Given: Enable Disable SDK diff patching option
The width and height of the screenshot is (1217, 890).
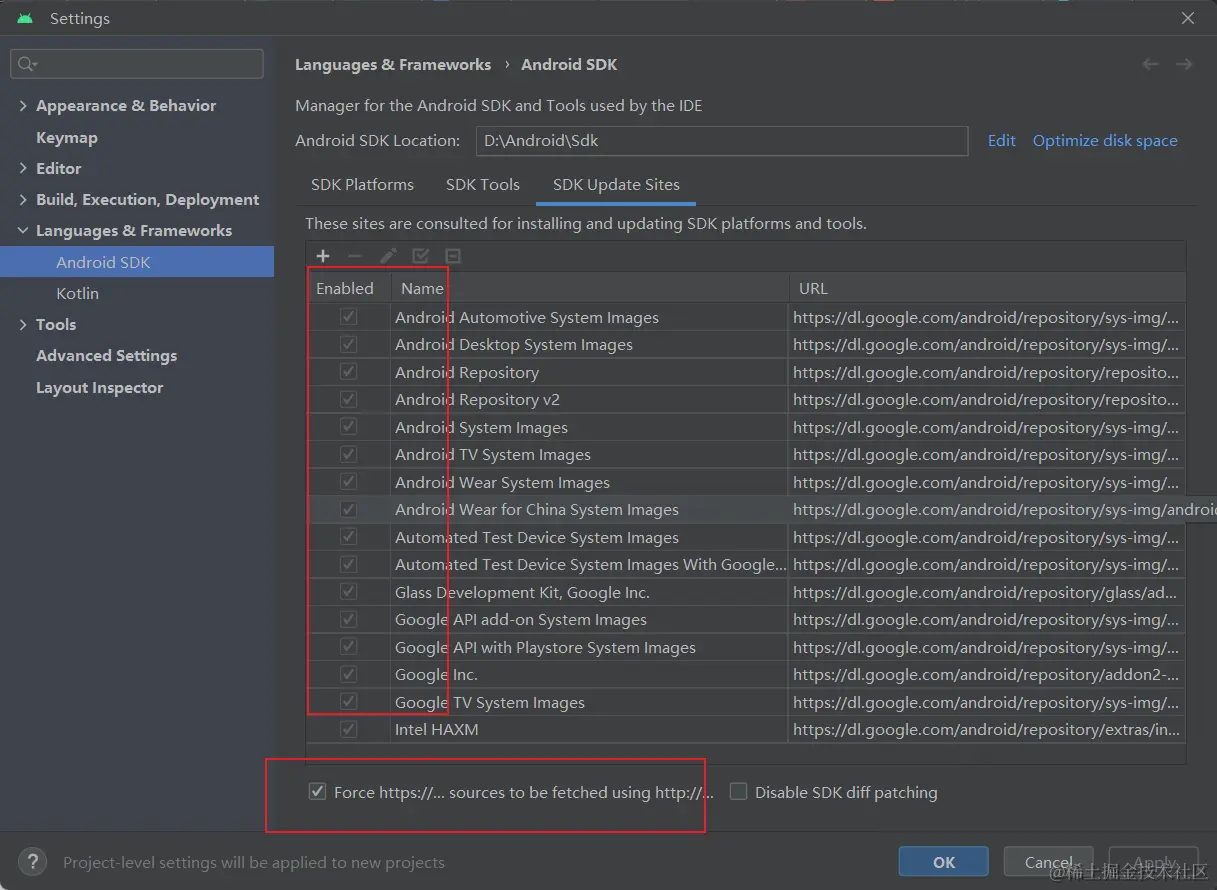Looking at the screenshot, I should pos(738,791).
